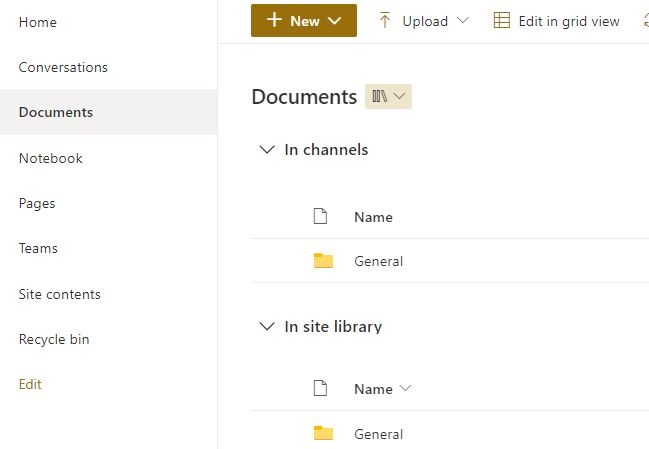Click the Upload arrow icon

click(x=385, y=20)
